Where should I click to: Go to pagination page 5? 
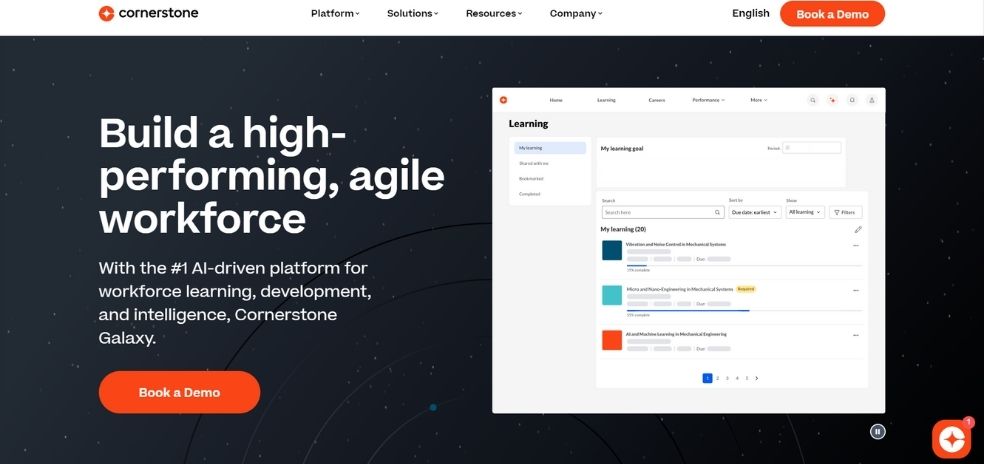pyautogui.click(x=747, y=378)
